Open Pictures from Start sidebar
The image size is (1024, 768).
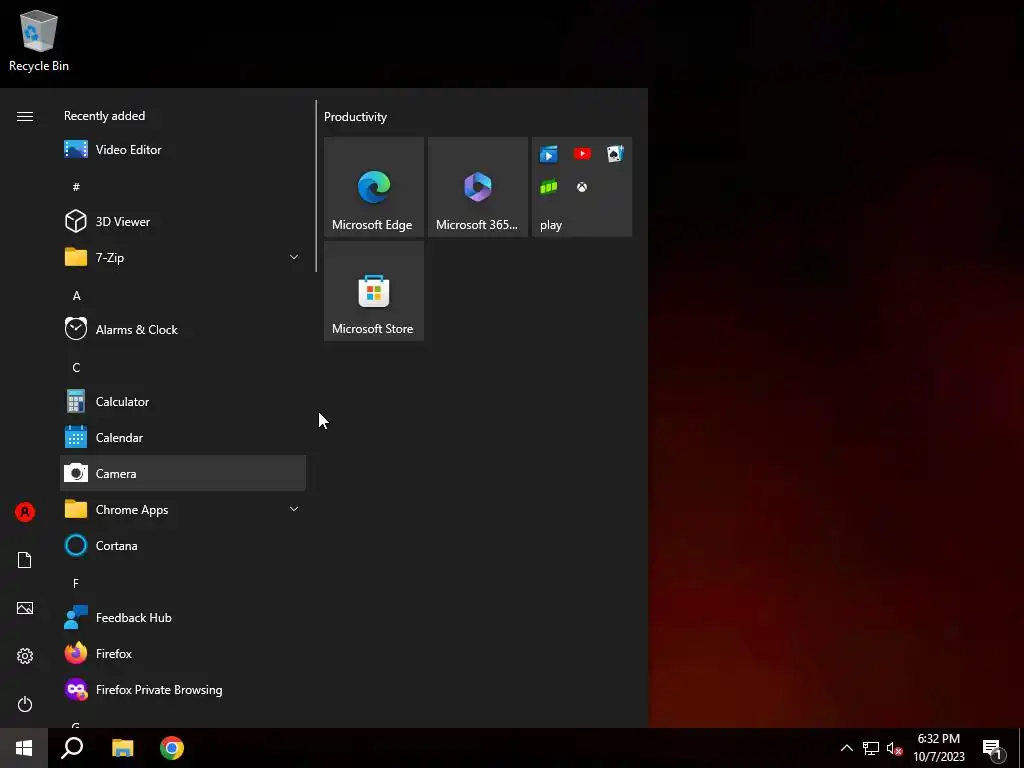[25, 608]
